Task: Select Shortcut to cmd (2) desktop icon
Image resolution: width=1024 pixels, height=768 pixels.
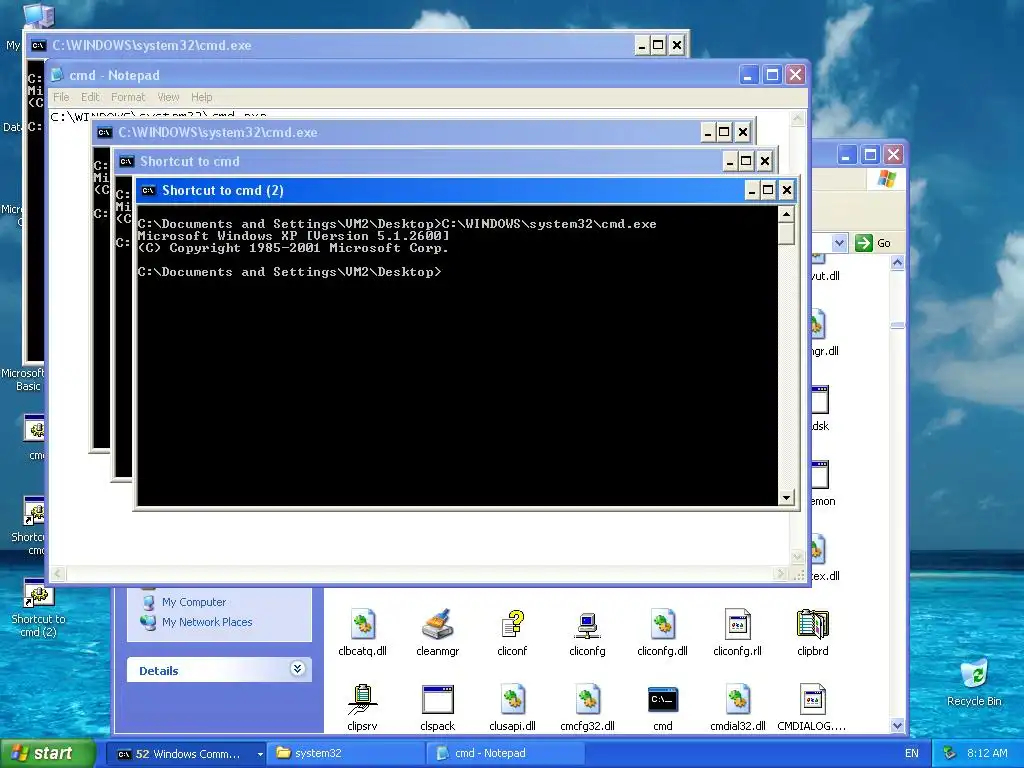Action: point(39,594)
